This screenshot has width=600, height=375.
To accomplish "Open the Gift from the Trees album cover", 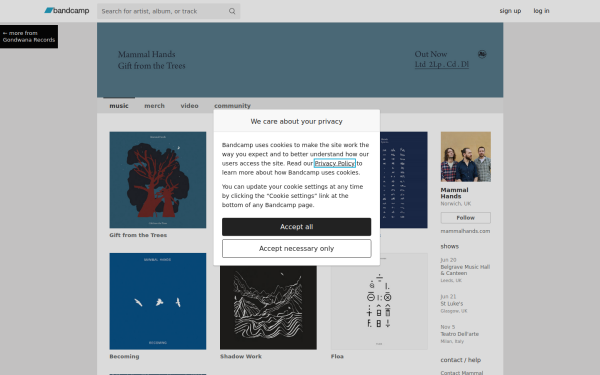I will (158, 180).
